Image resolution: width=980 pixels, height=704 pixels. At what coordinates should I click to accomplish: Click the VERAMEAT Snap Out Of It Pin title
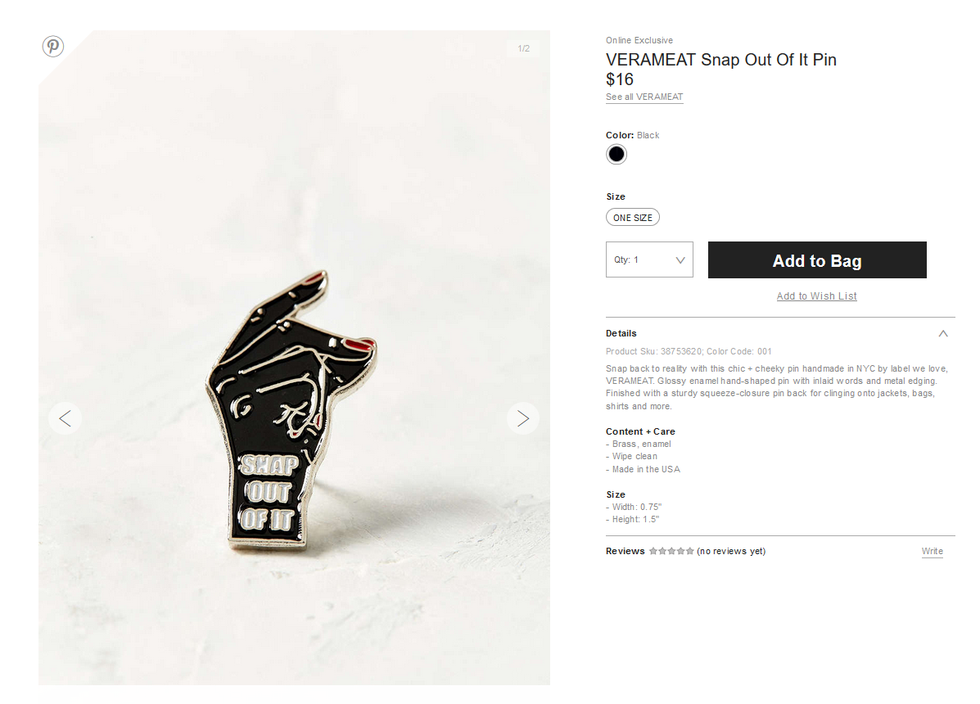(721, 59)
